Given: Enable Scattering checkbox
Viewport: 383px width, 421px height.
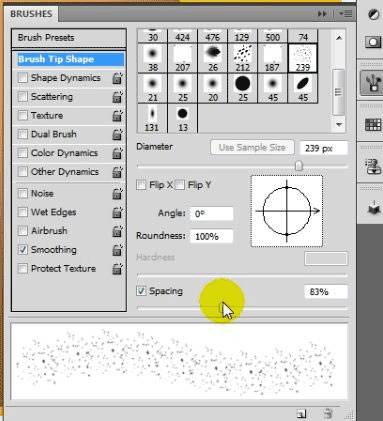Looking at the screenshot, I should pos(23,97).
